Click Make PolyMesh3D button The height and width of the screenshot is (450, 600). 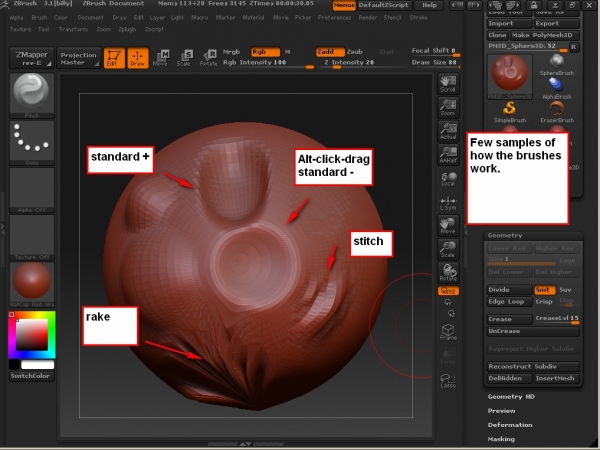[545, 35]
